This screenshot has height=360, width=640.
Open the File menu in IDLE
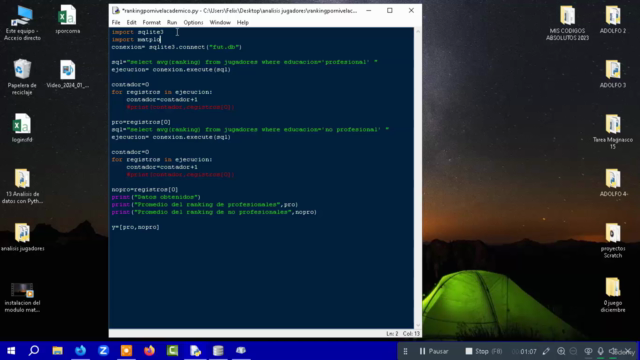(116, 22)
